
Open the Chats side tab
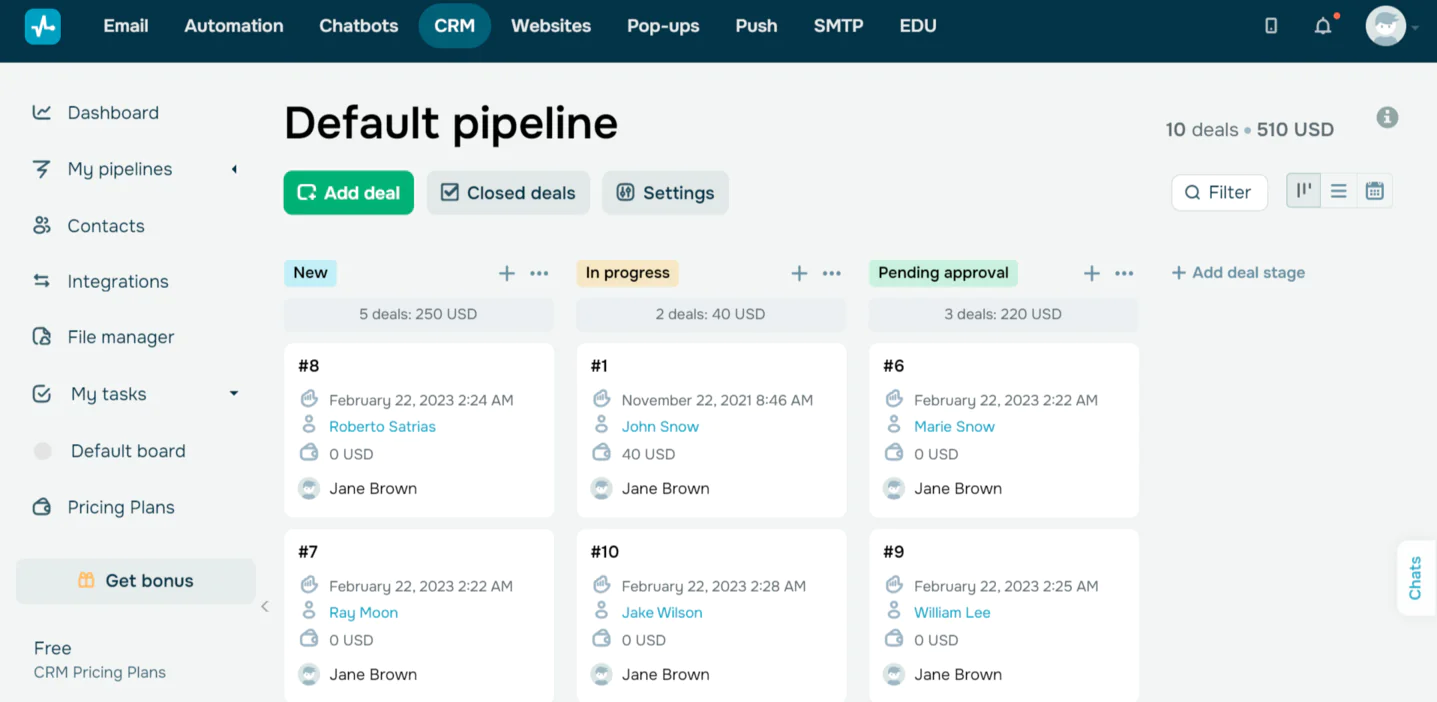click(1416, 578)
